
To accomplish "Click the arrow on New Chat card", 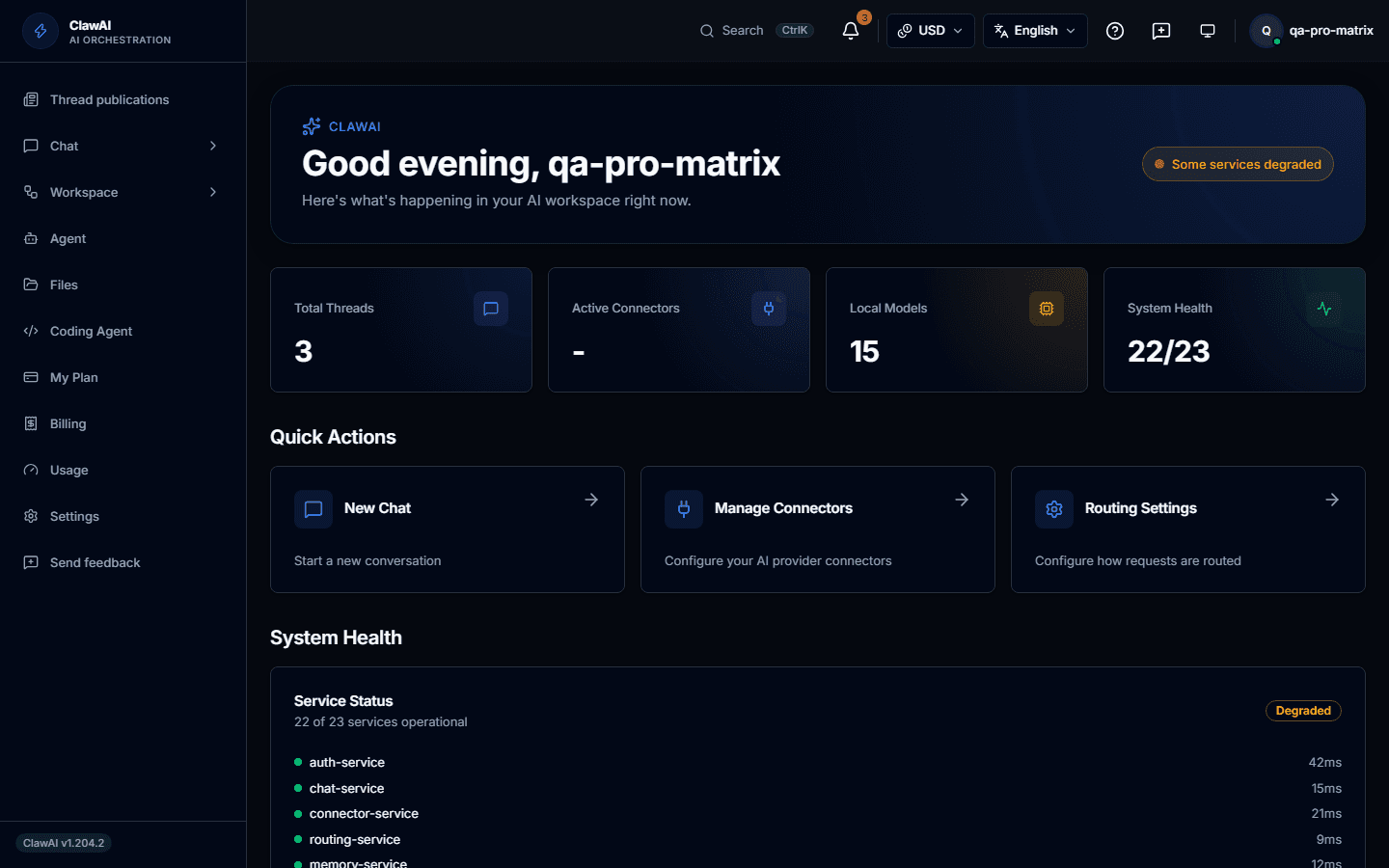I will pos(591,500).
